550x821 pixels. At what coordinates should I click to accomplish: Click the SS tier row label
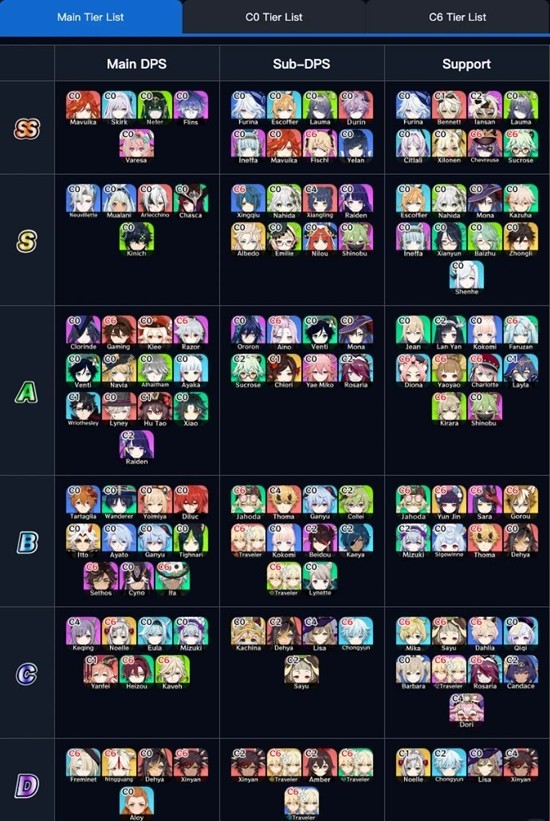click(x=27, y=128)
